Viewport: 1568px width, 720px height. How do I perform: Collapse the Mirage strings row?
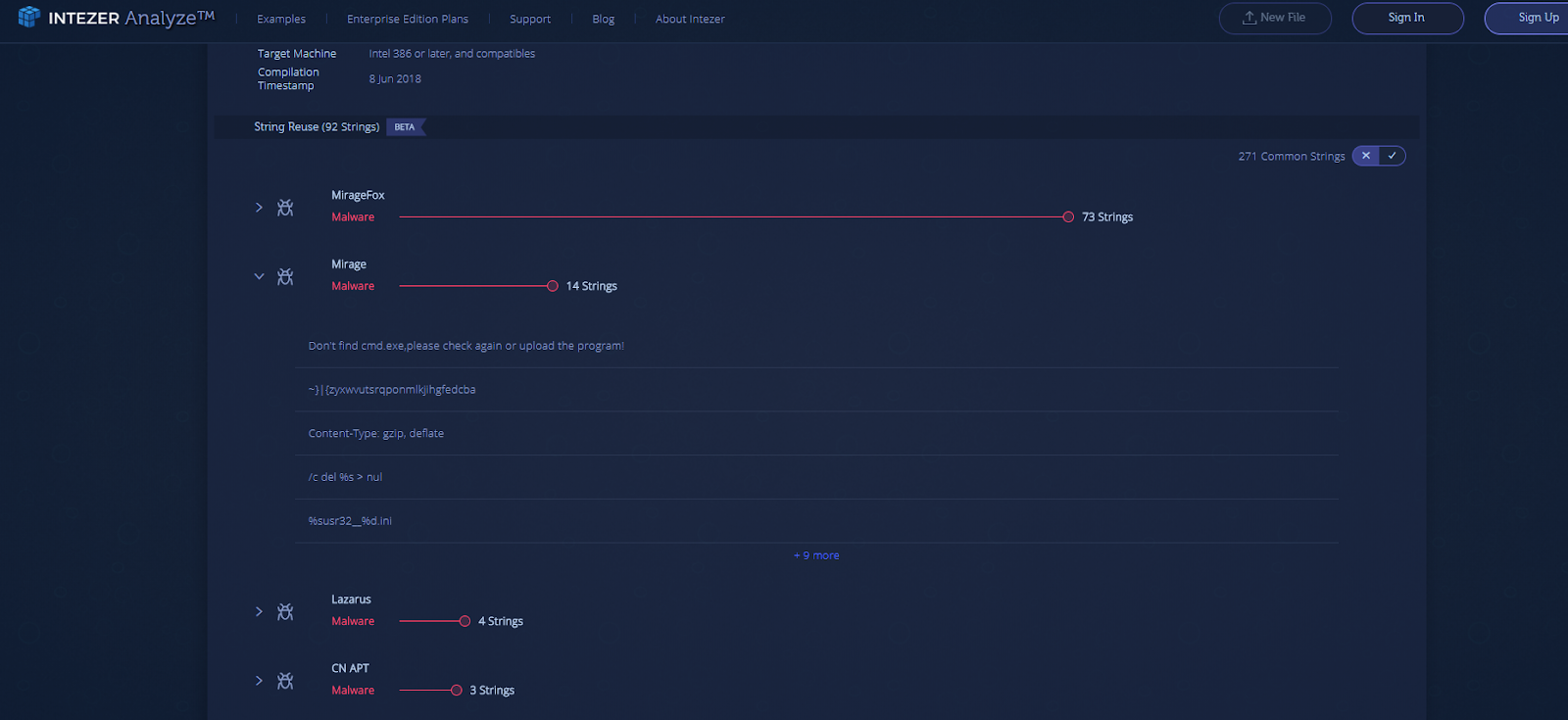(x=259, y=276)
